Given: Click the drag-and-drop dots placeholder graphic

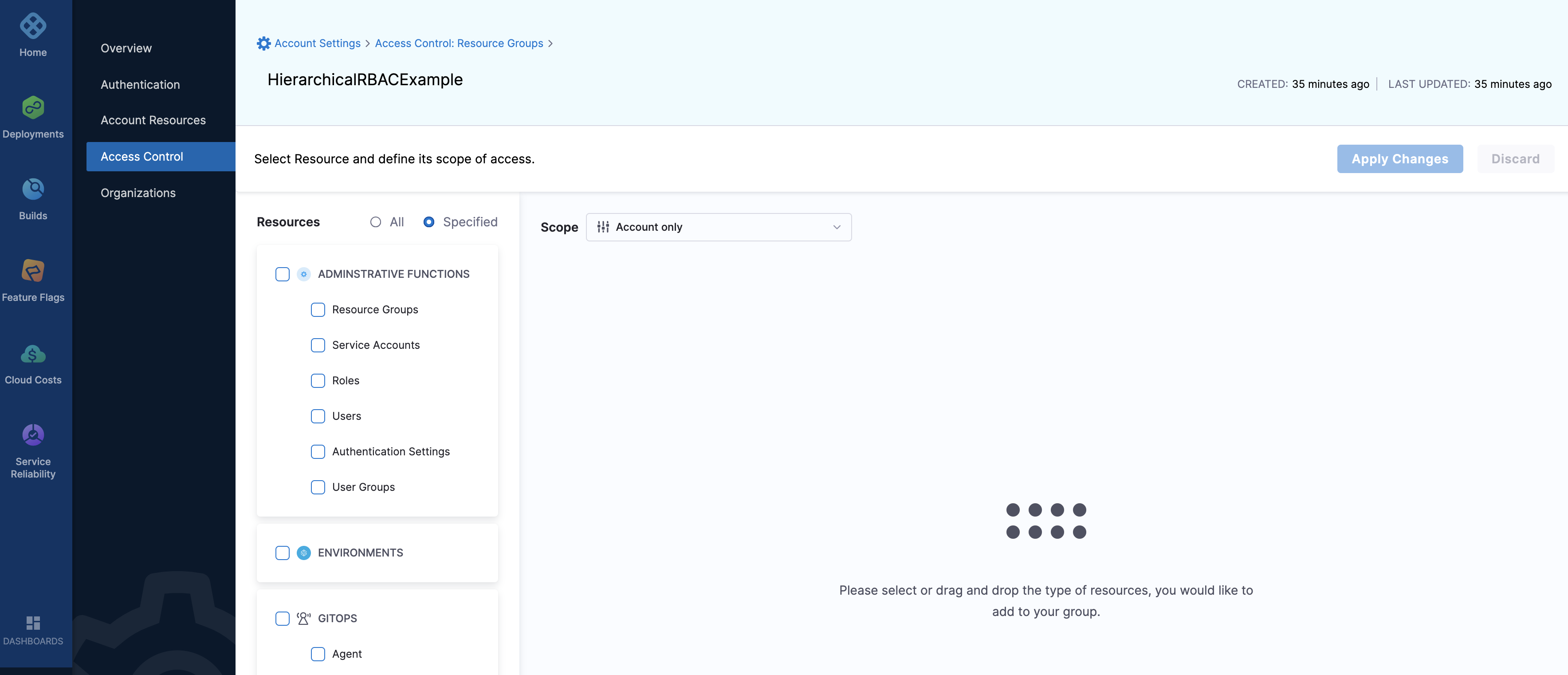Looking at the screenshot, I should (x=1046, y=521).
